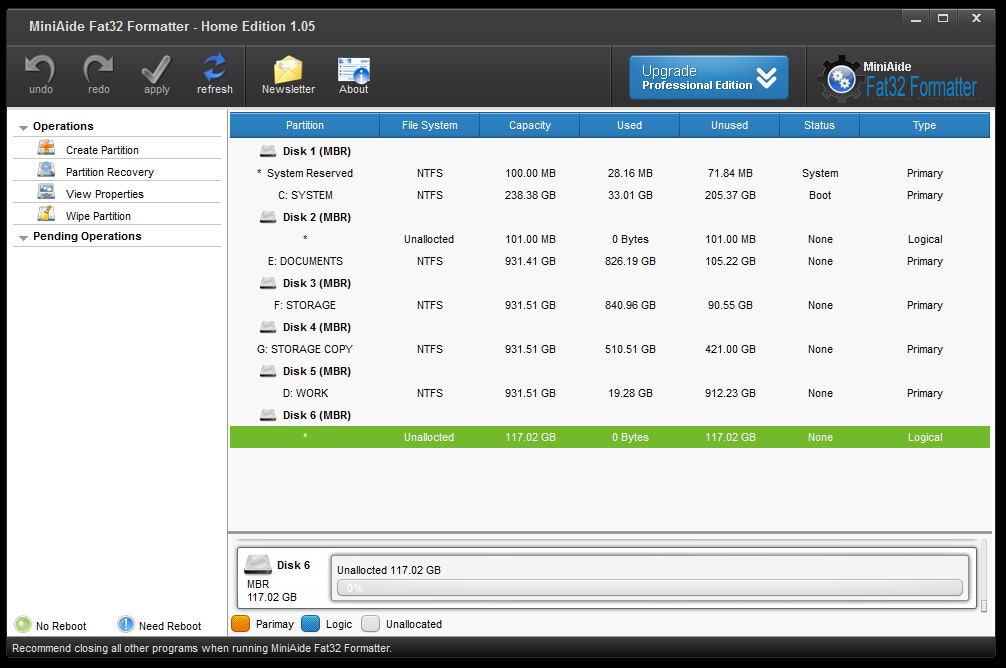
Task: Click the Disk 6 icon in bottom panel
Action: pyautogui.click(x=258, y=564)
